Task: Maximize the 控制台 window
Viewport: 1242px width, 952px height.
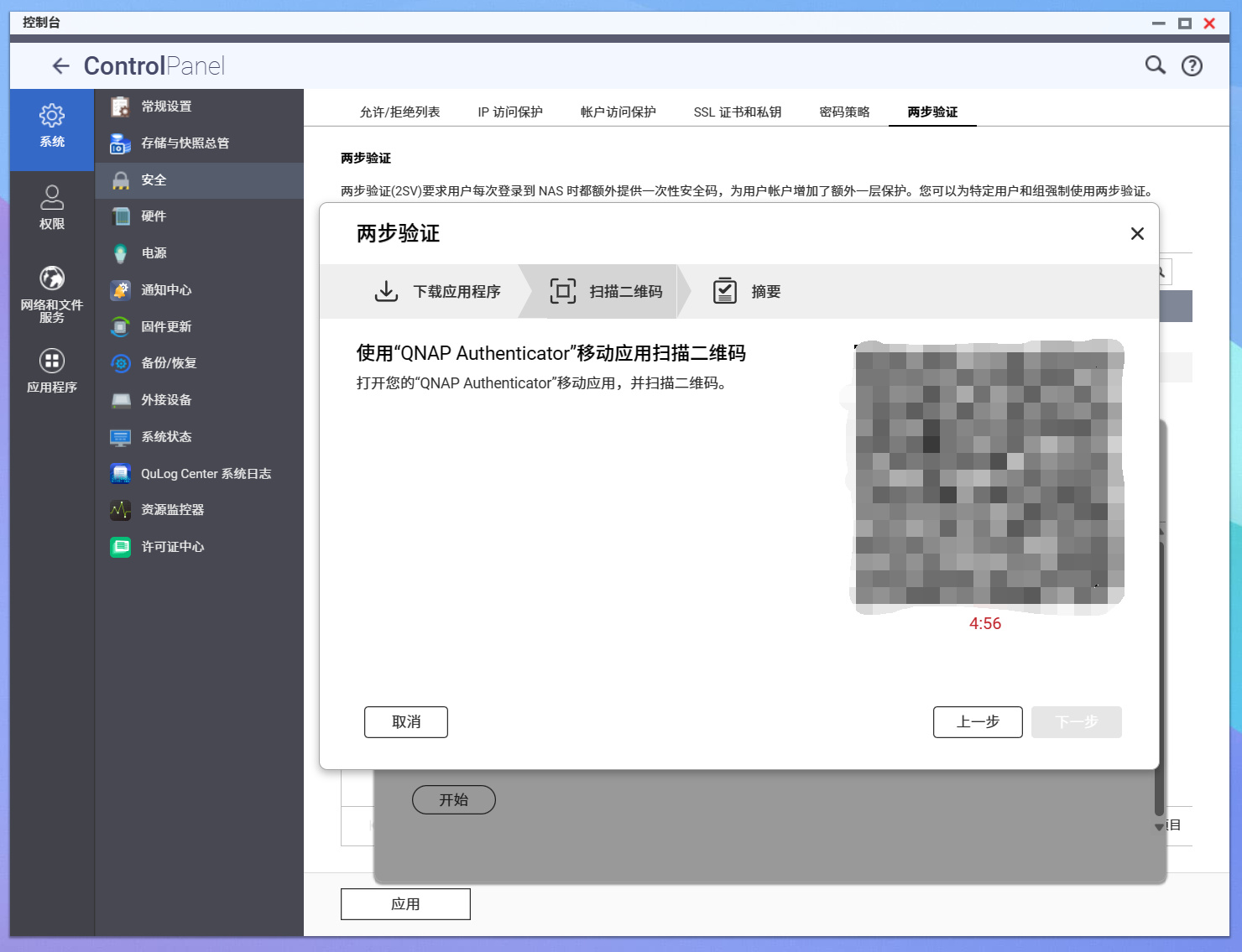Action: click(1185, 23)
